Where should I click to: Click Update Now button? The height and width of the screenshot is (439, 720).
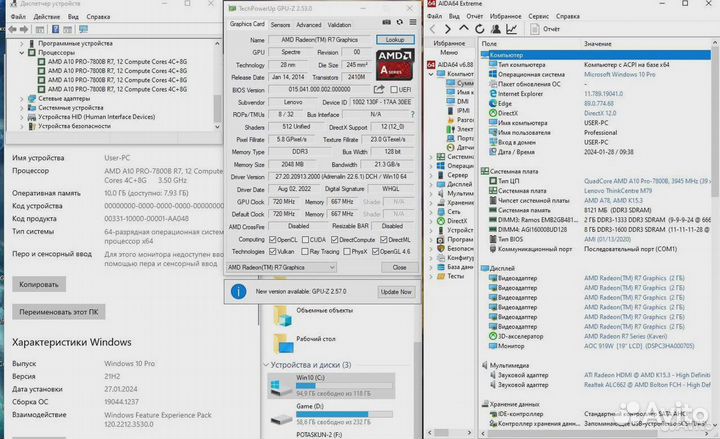point(396,292)
